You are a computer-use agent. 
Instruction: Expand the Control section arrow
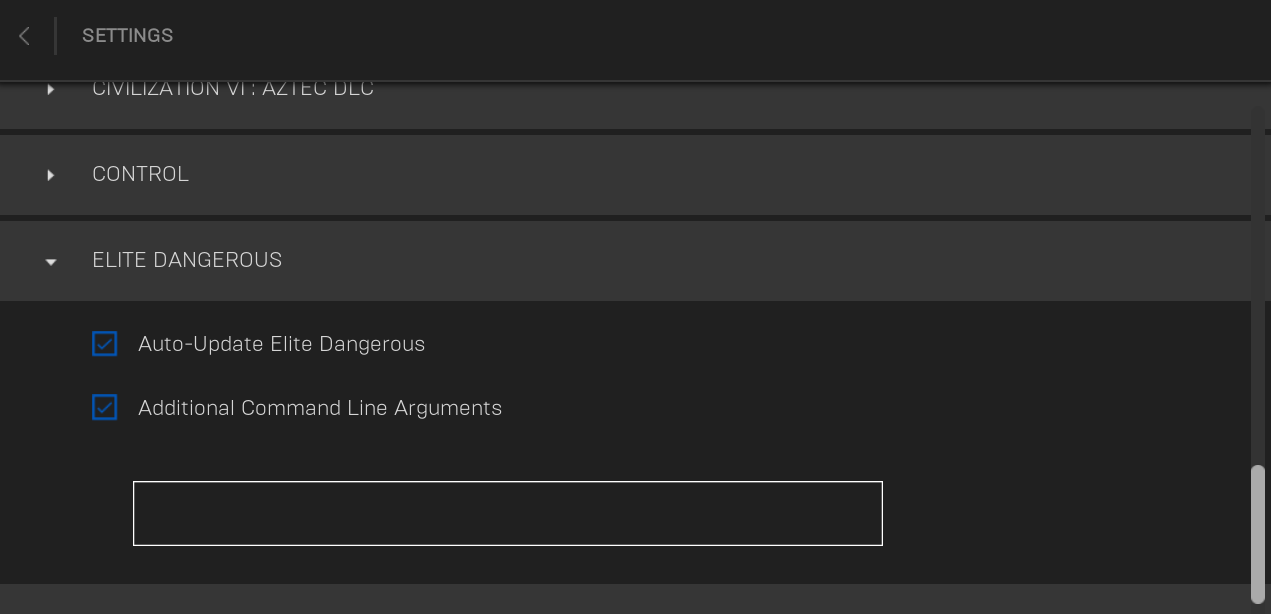pyautogui.click(x=50, y=175)
